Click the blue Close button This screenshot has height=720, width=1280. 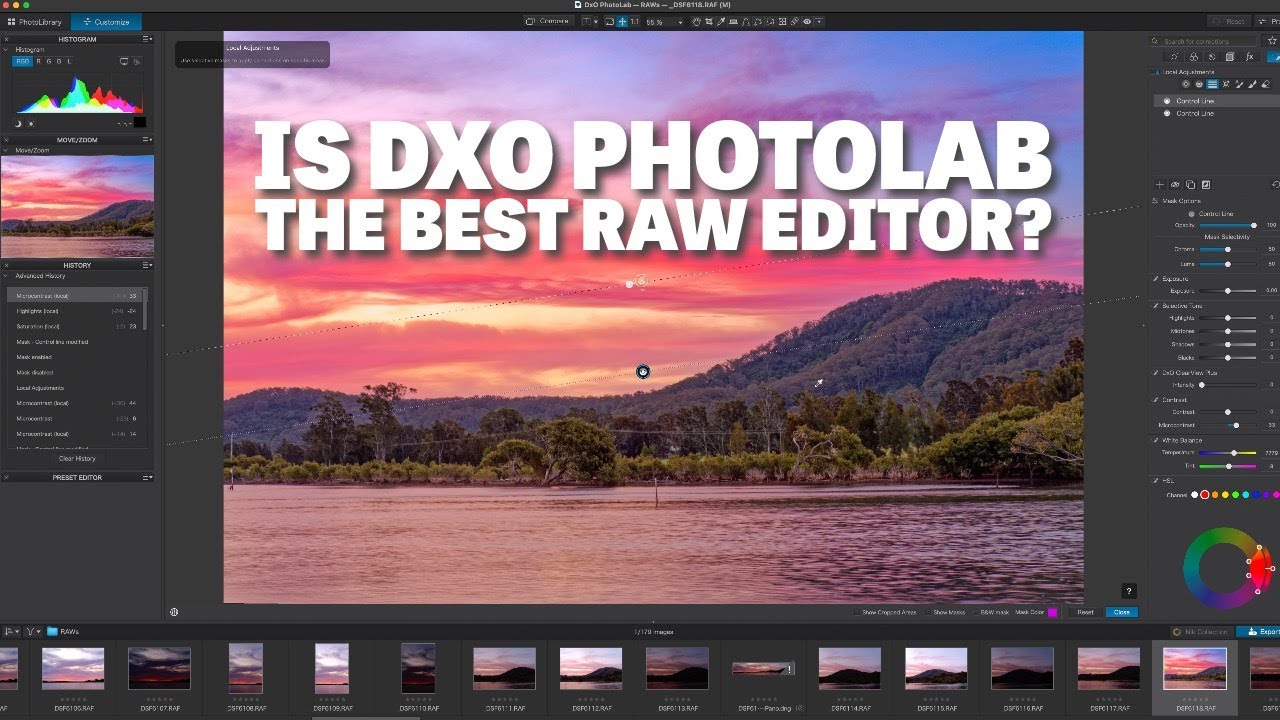click(1121, 612)
